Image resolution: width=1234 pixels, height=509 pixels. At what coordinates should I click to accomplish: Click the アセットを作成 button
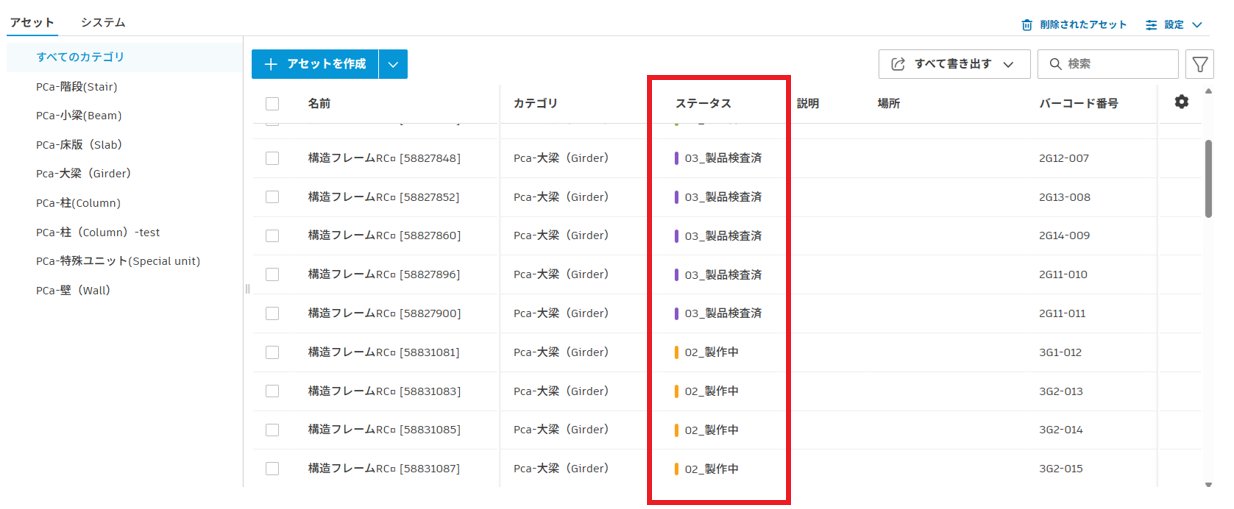pyautogui.click(x=315, y=64)
